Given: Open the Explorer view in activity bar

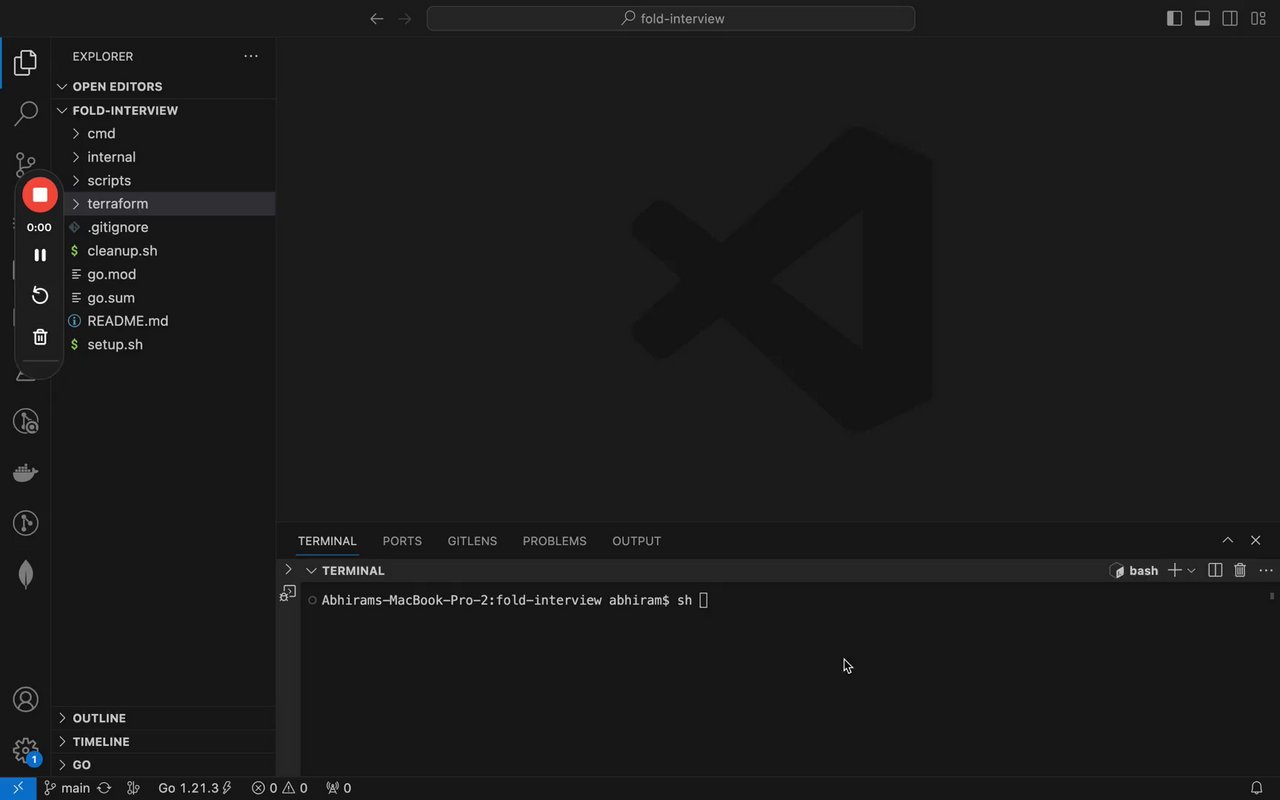Looking at the screenshot, I should click(x=25, y=63).
